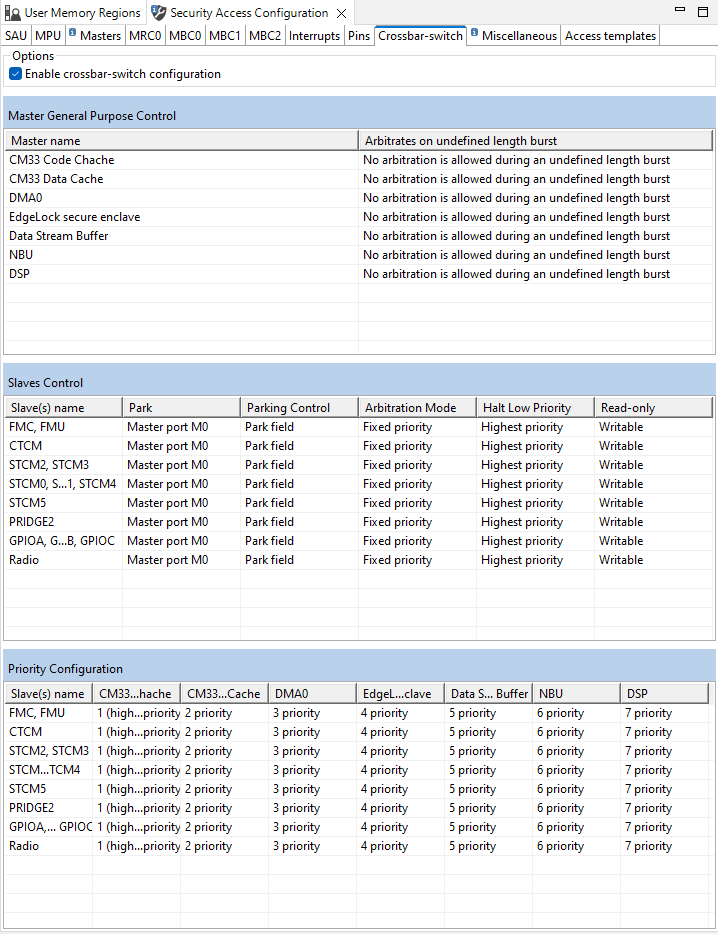Select STCM2, STCM3 in Slaves Control
This screenshot has width=718, height=934.
(63, 465)
